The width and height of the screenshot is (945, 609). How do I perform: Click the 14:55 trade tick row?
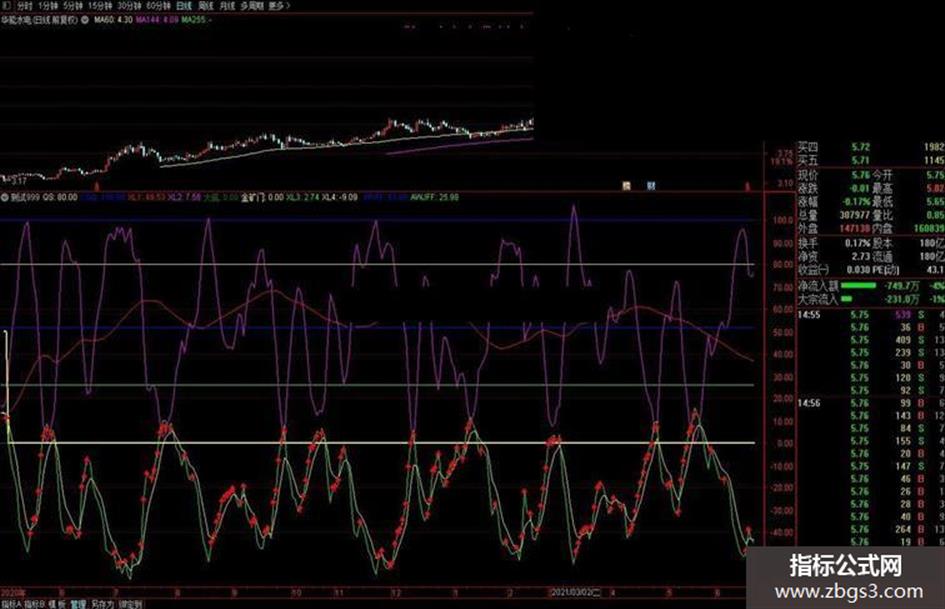tap(871, 315)
